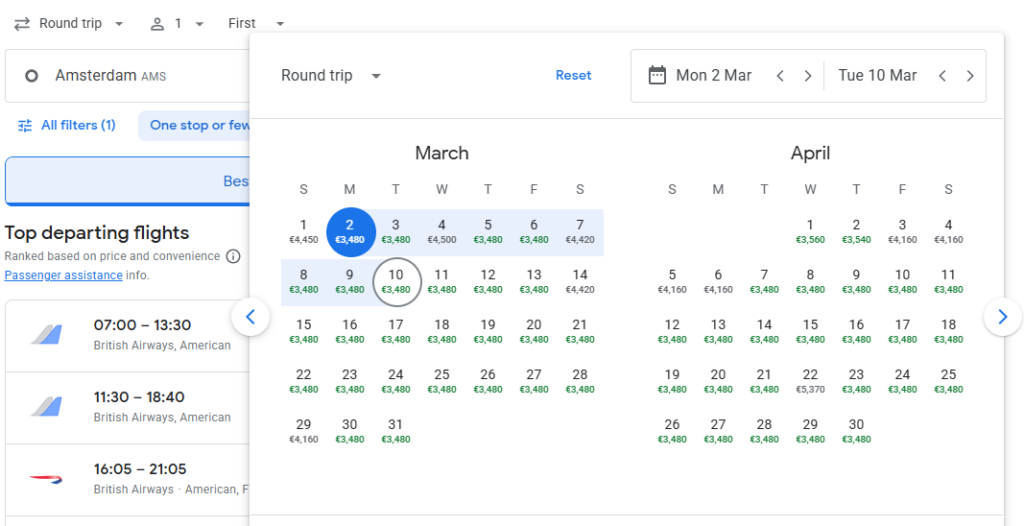The image size is (1024, 526).
Task: Advance calendar to next month
Action: point(1002,317)
